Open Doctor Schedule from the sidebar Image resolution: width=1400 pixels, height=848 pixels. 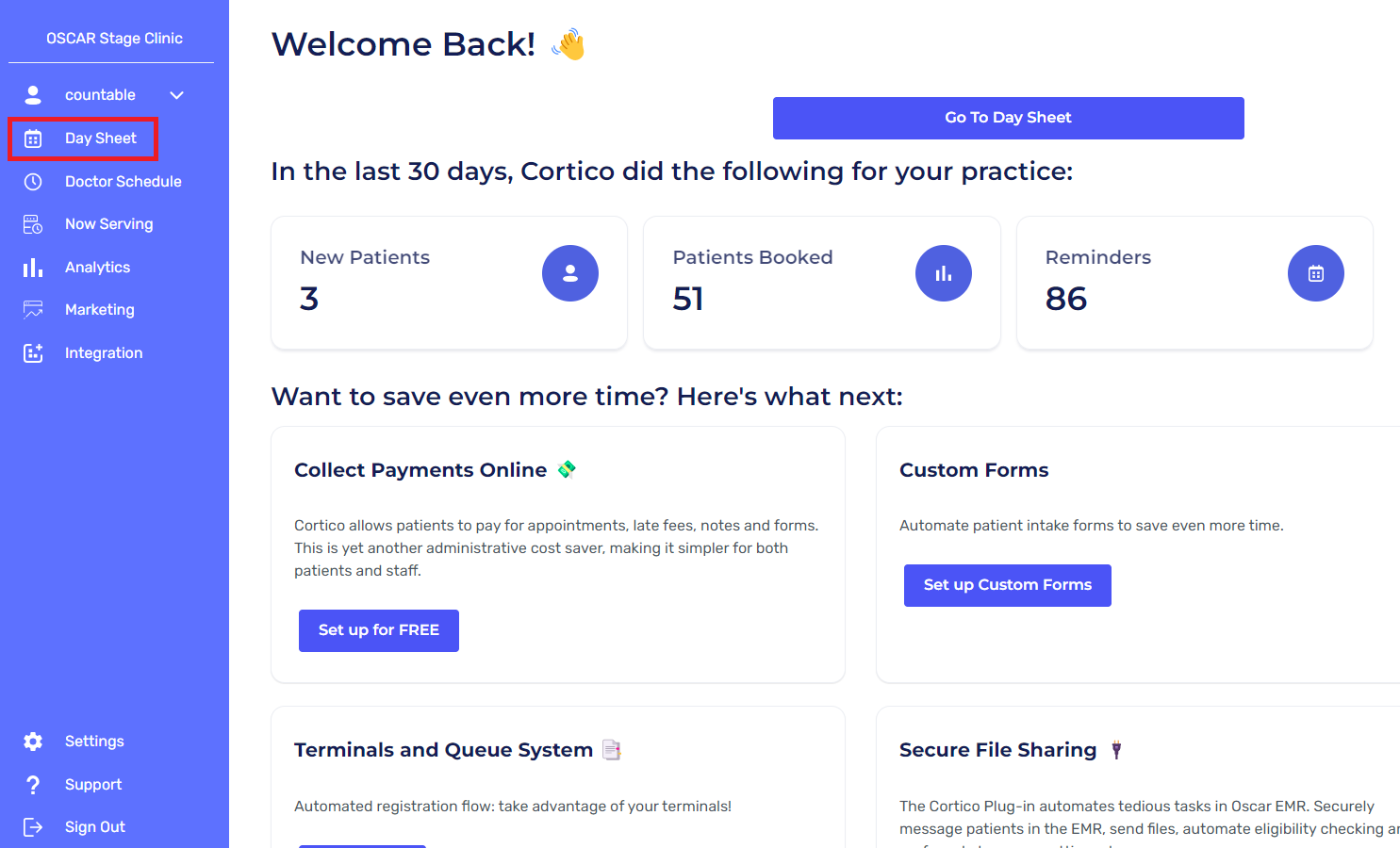pos(123,182)
